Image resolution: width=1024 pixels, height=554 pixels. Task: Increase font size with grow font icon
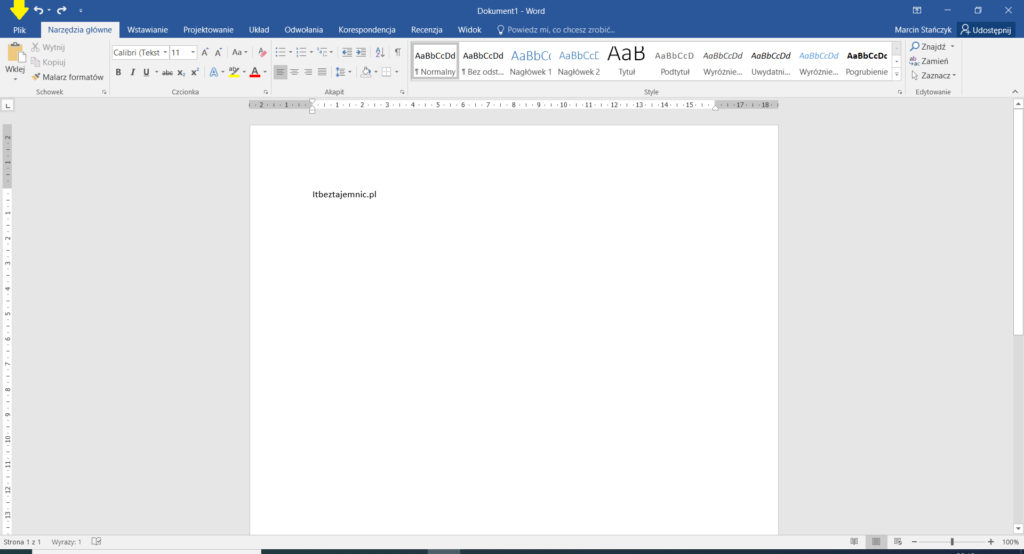205,52
